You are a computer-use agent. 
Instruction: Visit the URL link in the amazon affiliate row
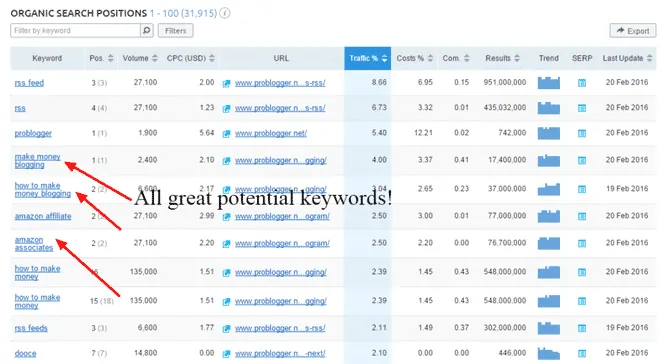(x=282, y=216)
